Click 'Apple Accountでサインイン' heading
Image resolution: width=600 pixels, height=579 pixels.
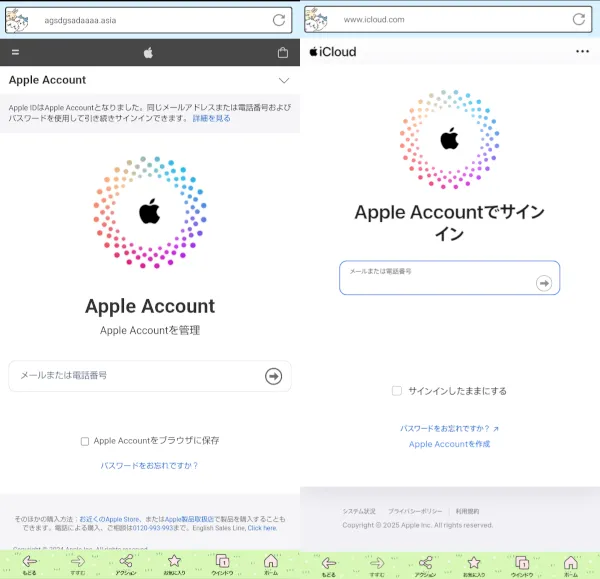(x=449, y=223)
